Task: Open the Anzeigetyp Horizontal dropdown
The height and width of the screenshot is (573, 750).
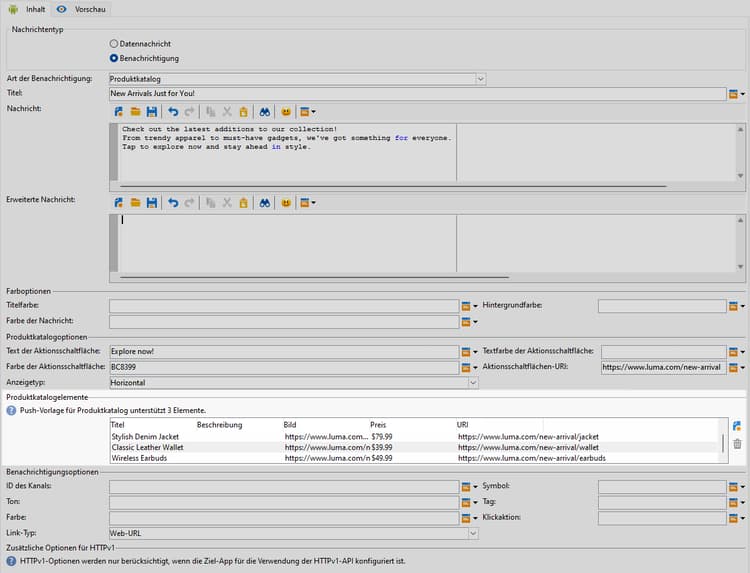Action: [473, 383]
